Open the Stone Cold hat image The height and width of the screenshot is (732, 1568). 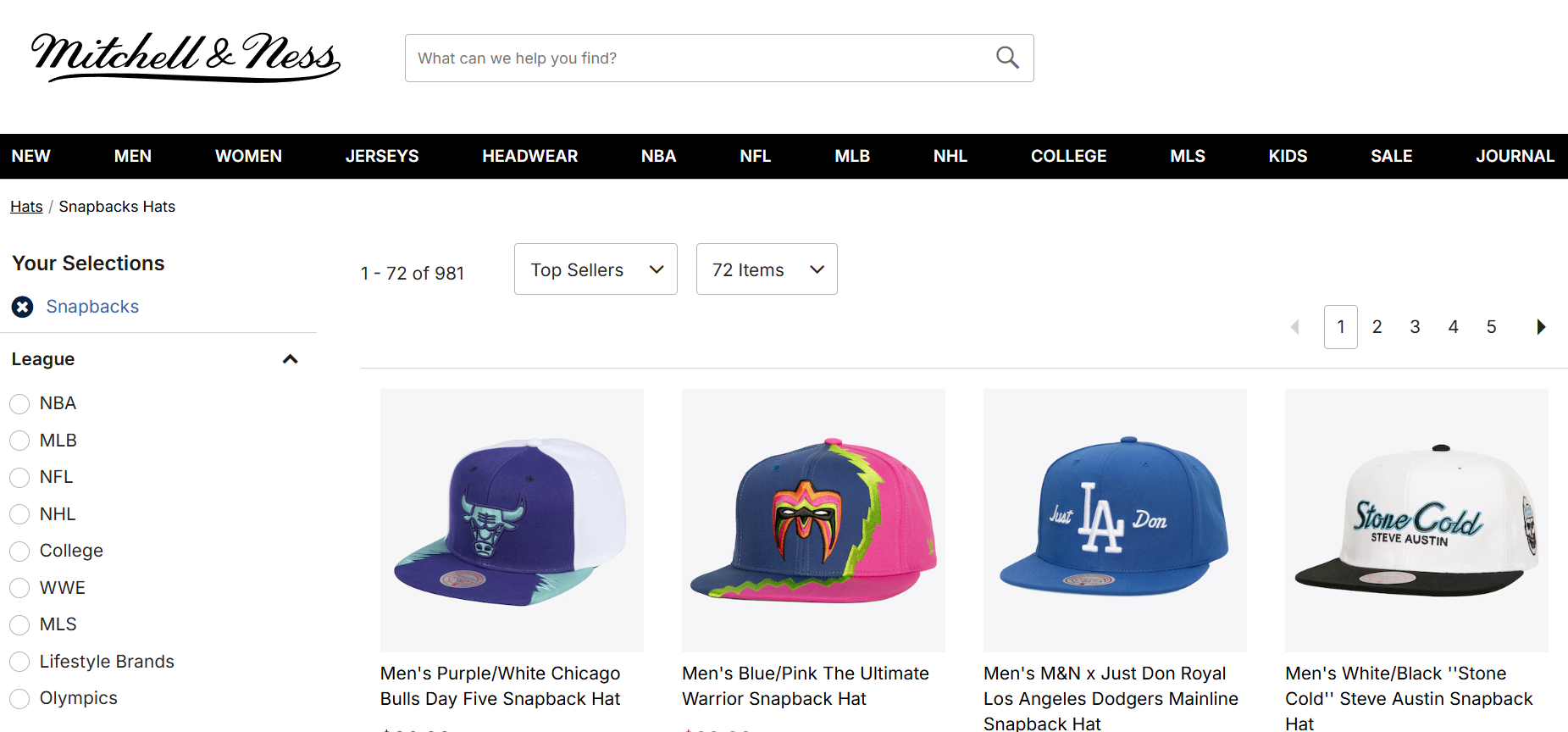(1416, 520)
